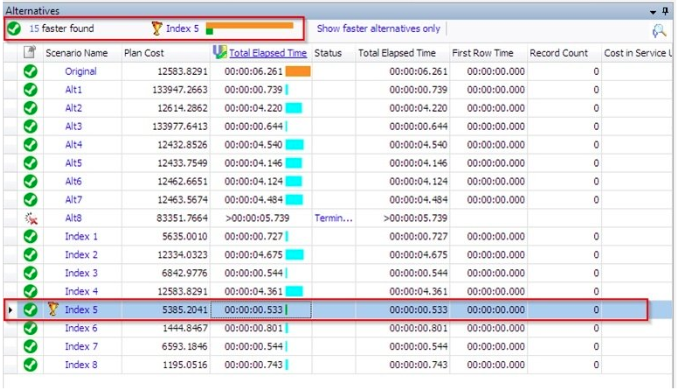Screen dimensions: 679x392
Task: Open the Index 5 link in summary bar
Action: click(182, 29)
